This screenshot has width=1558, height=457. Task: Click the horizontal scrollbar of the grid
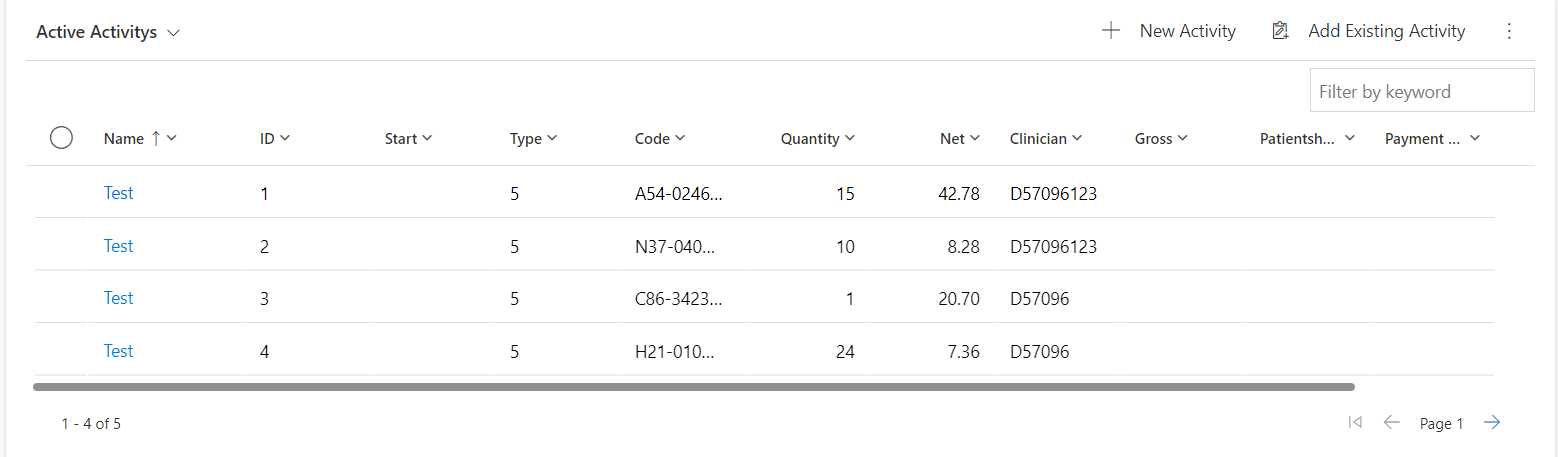694,386
